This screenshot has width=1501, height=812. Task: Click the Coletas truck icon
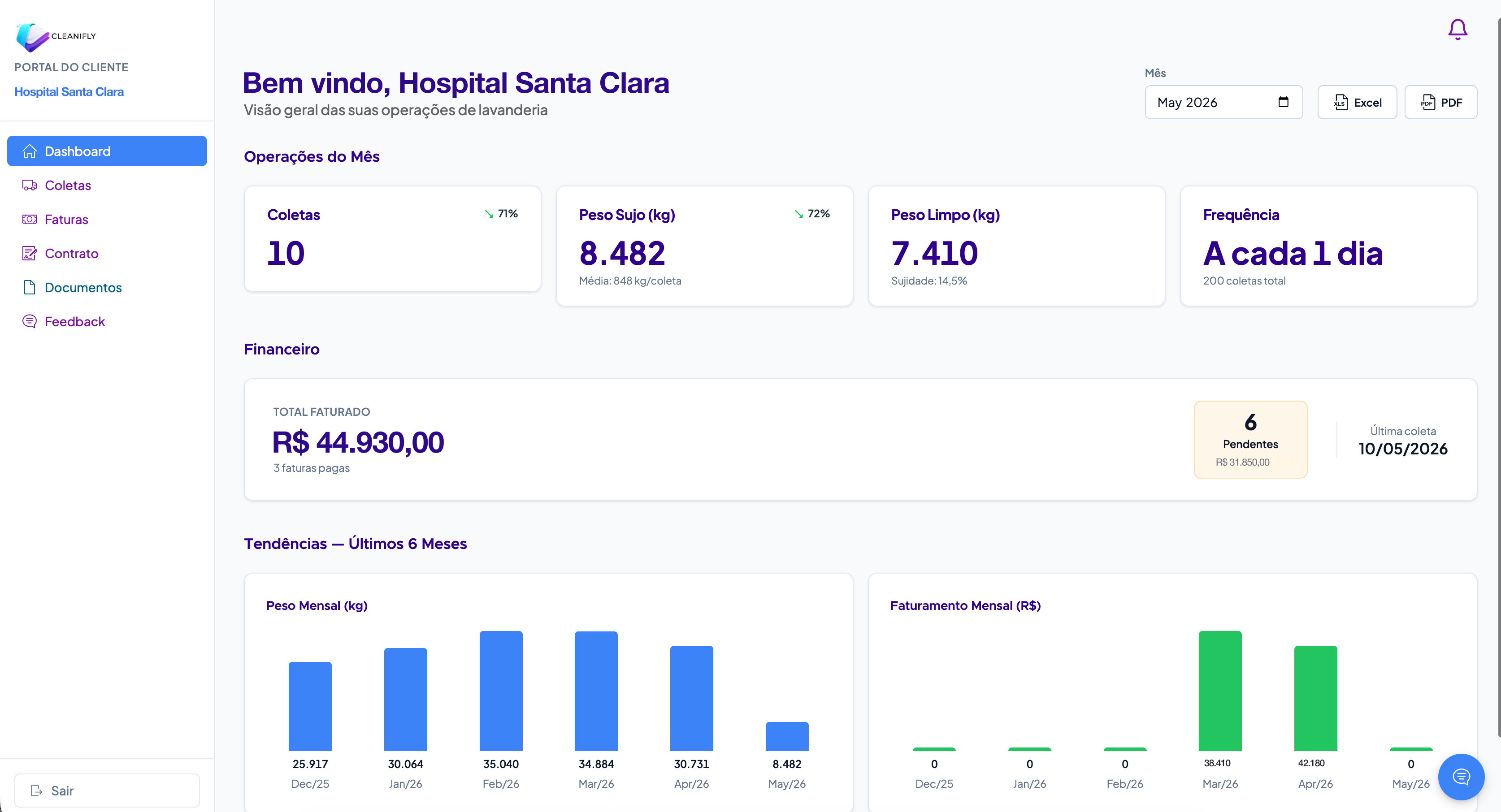tap(30, 185)
